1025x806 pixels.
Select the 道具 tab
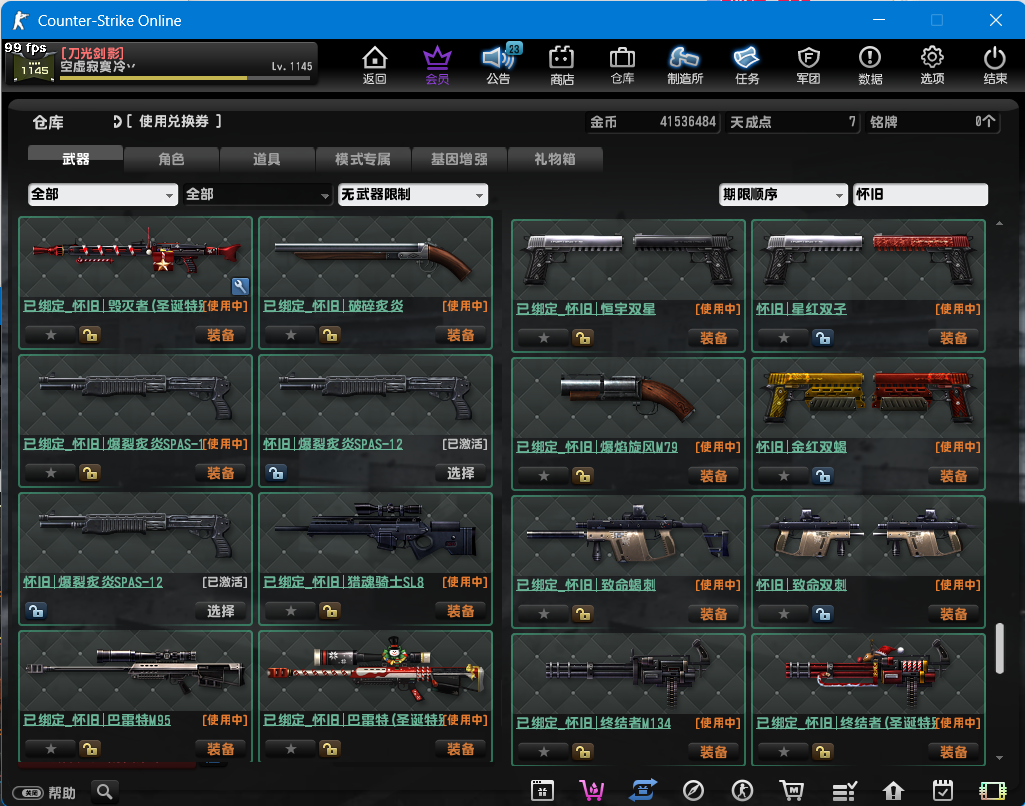(x=267, y=159)
